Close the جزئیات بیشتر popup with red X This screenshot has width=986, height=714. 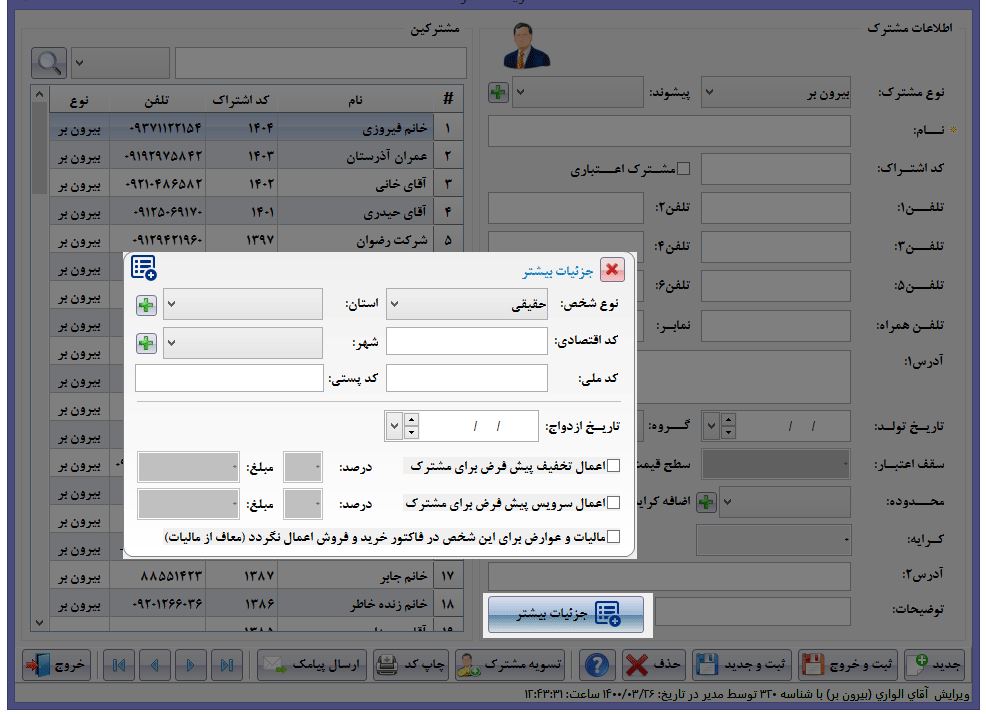pos(612,270)
